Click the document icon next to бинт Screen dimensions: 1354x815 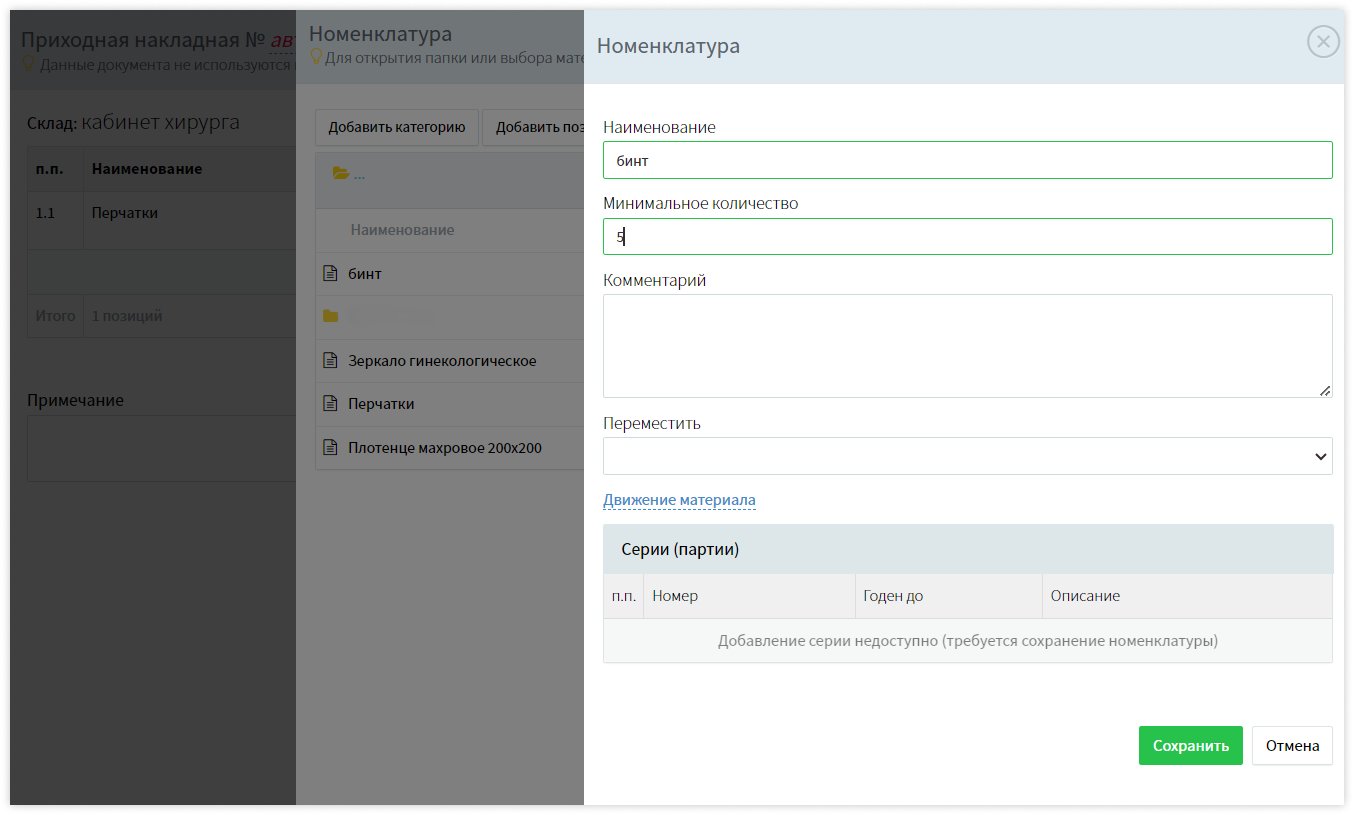tap(330, 274)
